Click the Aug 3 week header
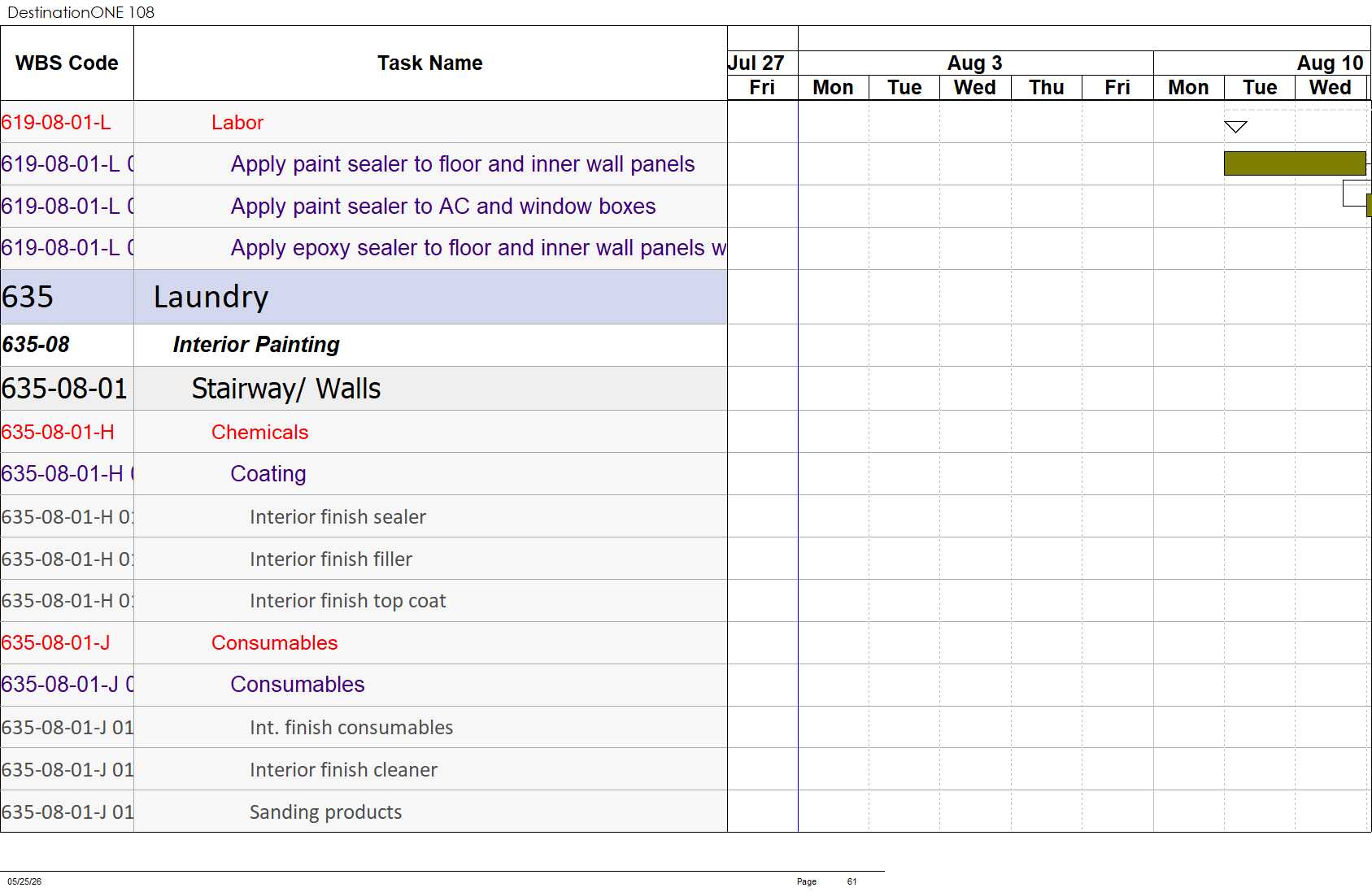The image size is (1372, 892). [x=975, y=63]
